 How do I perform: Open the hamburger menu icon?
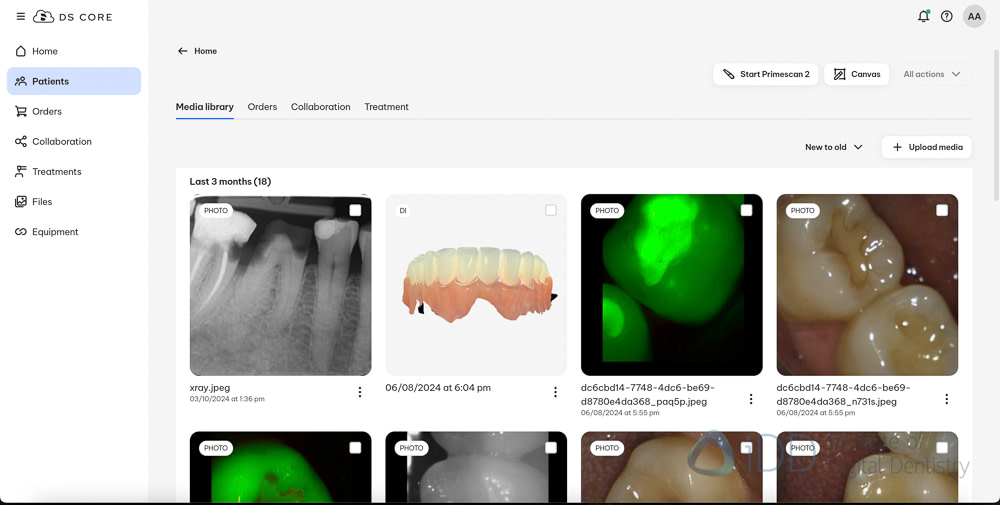tap(20, 17)
